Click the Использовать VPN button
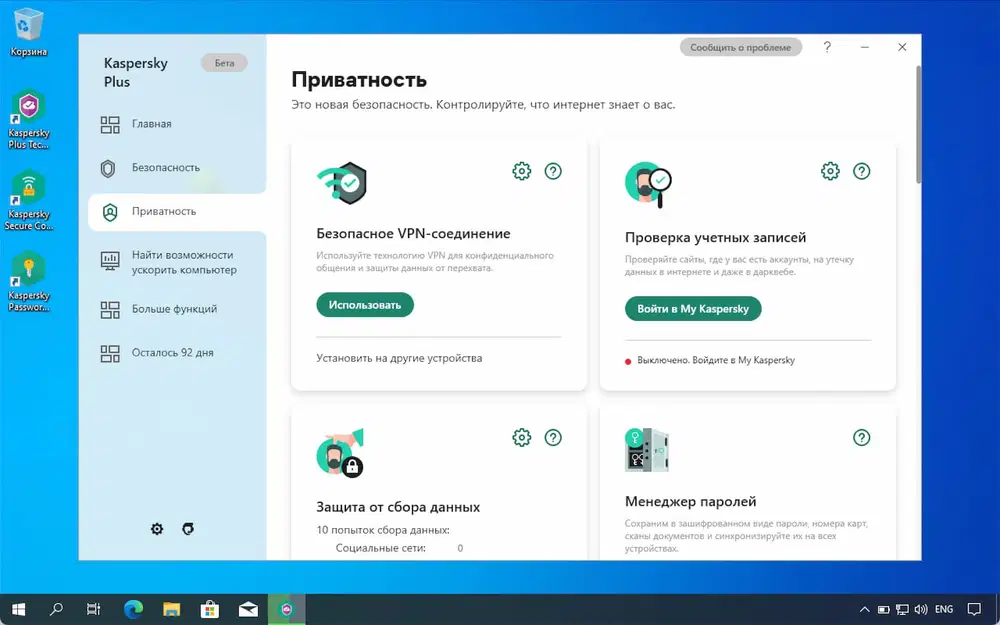This screenshot has width=1000, height=625. 365,305
